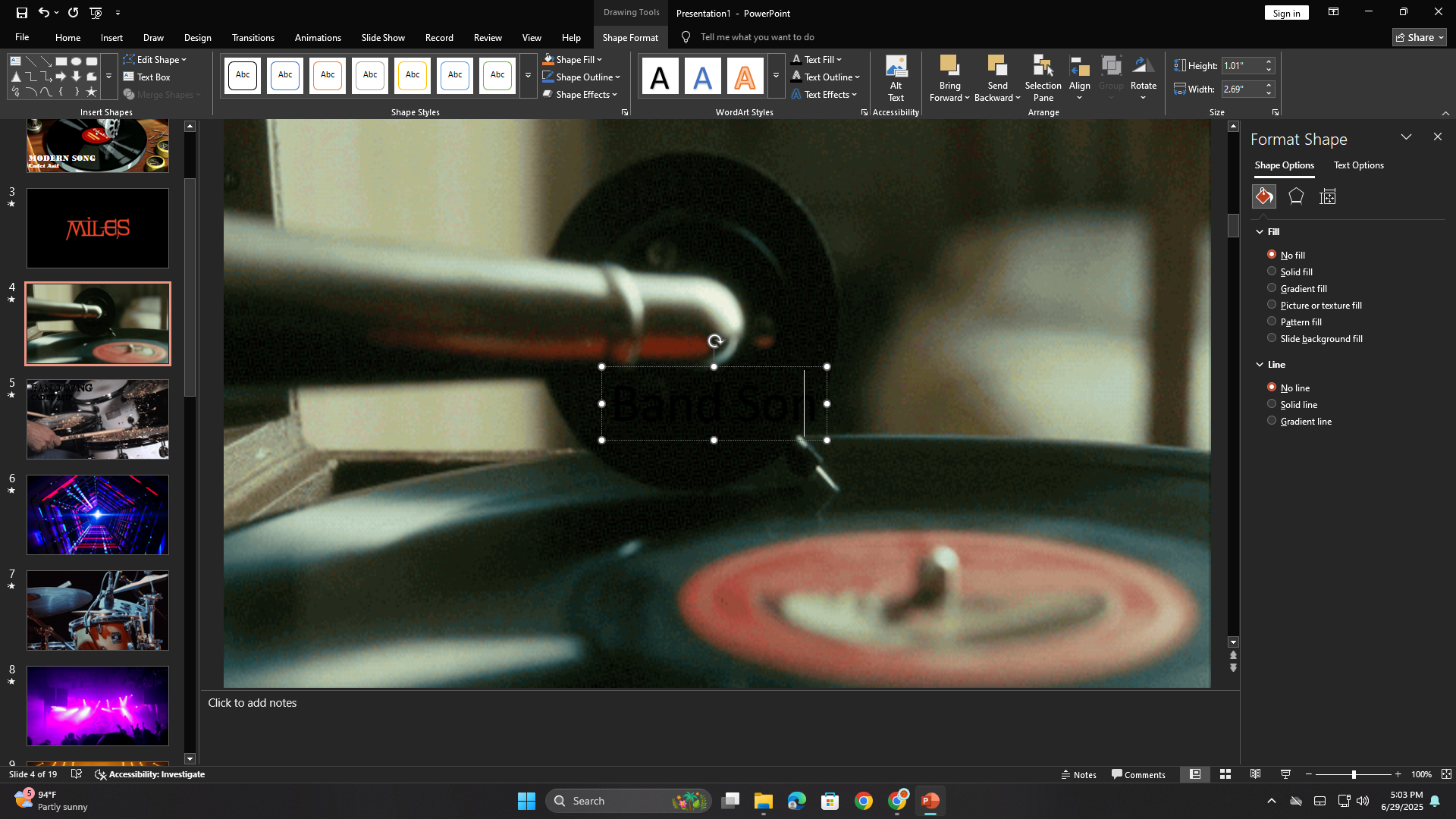The width and height of the screenshot is (1456, 819).
Task: Click the zoom slider handle
Action: 1354,774
